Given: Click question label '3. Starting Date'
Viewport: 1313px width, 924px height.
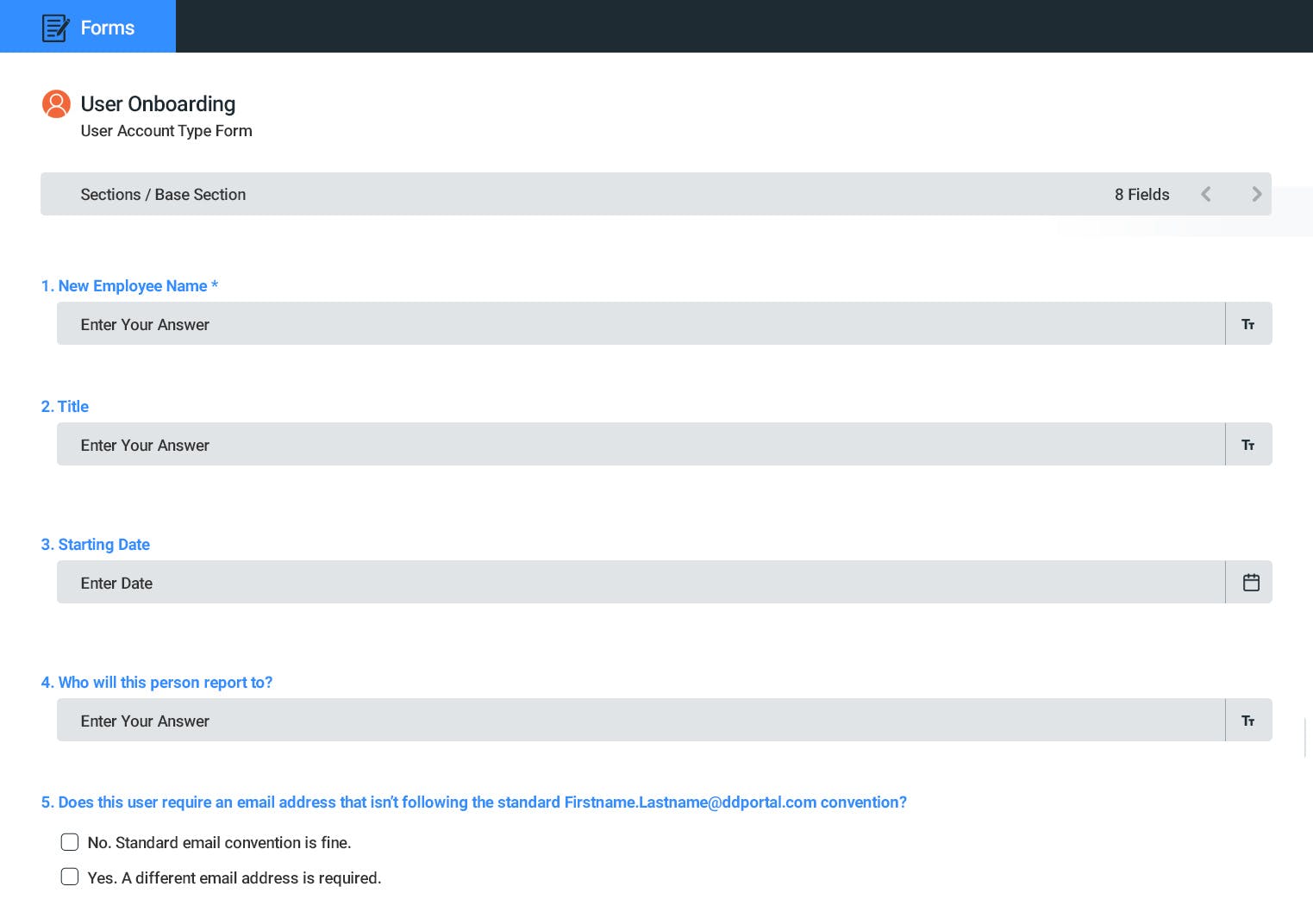Looking at the screenshot, I should 96,545.
